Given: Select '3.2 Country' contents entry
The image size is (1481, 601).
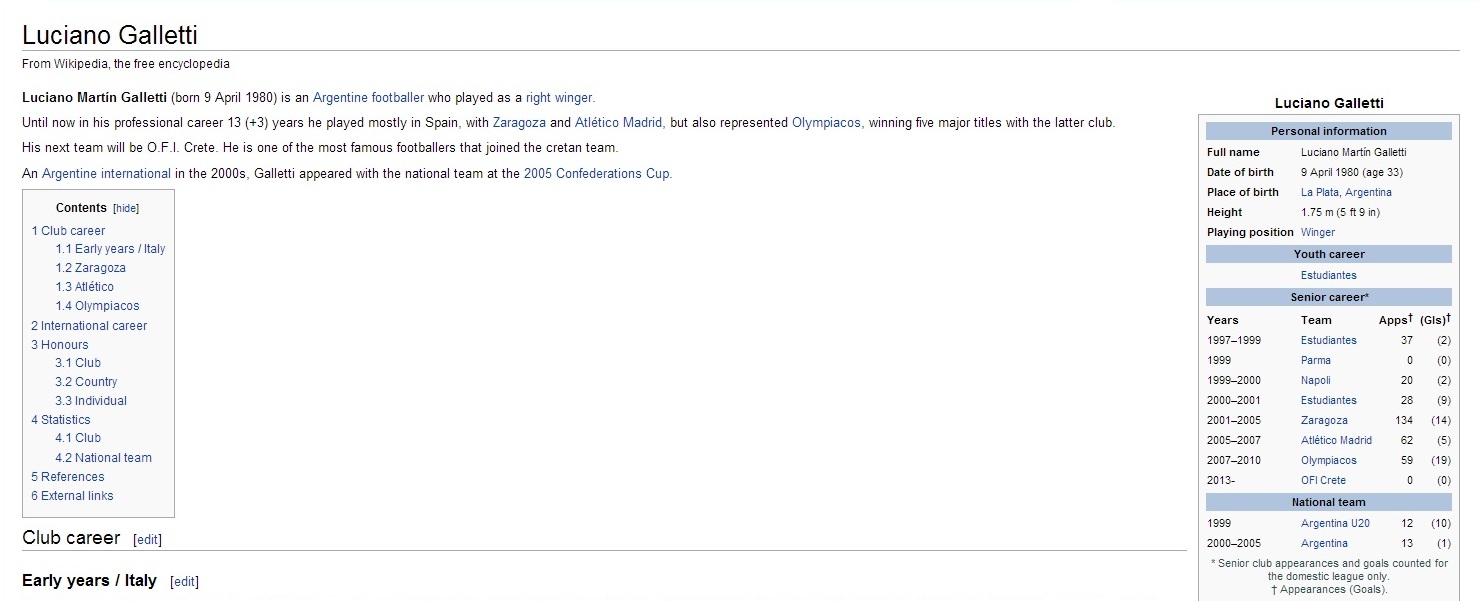Looking at the screenshot, I should tap(86, 382).
